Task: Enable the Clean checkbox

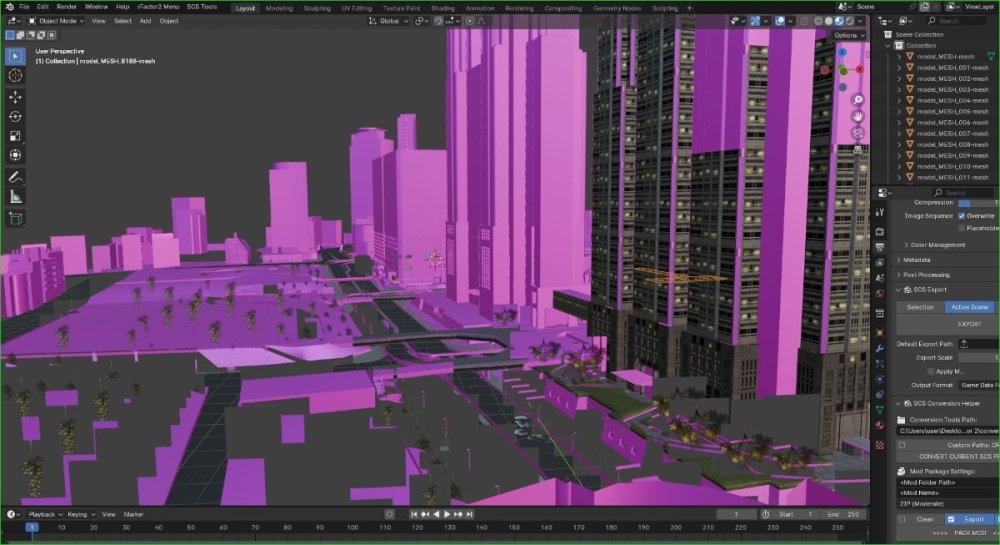Action: pos(902,520)
